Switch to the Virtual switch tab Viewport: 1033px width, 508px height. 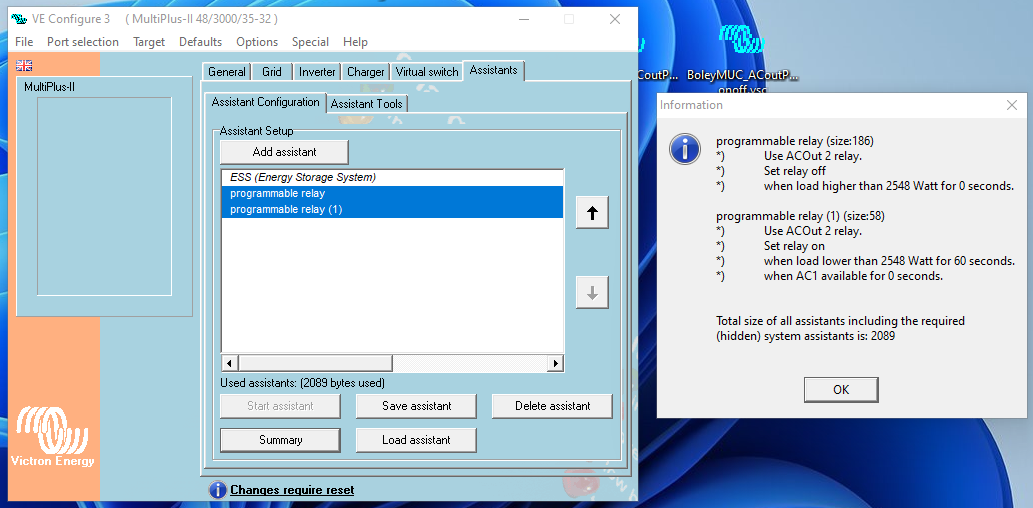[x=427, y=72]
